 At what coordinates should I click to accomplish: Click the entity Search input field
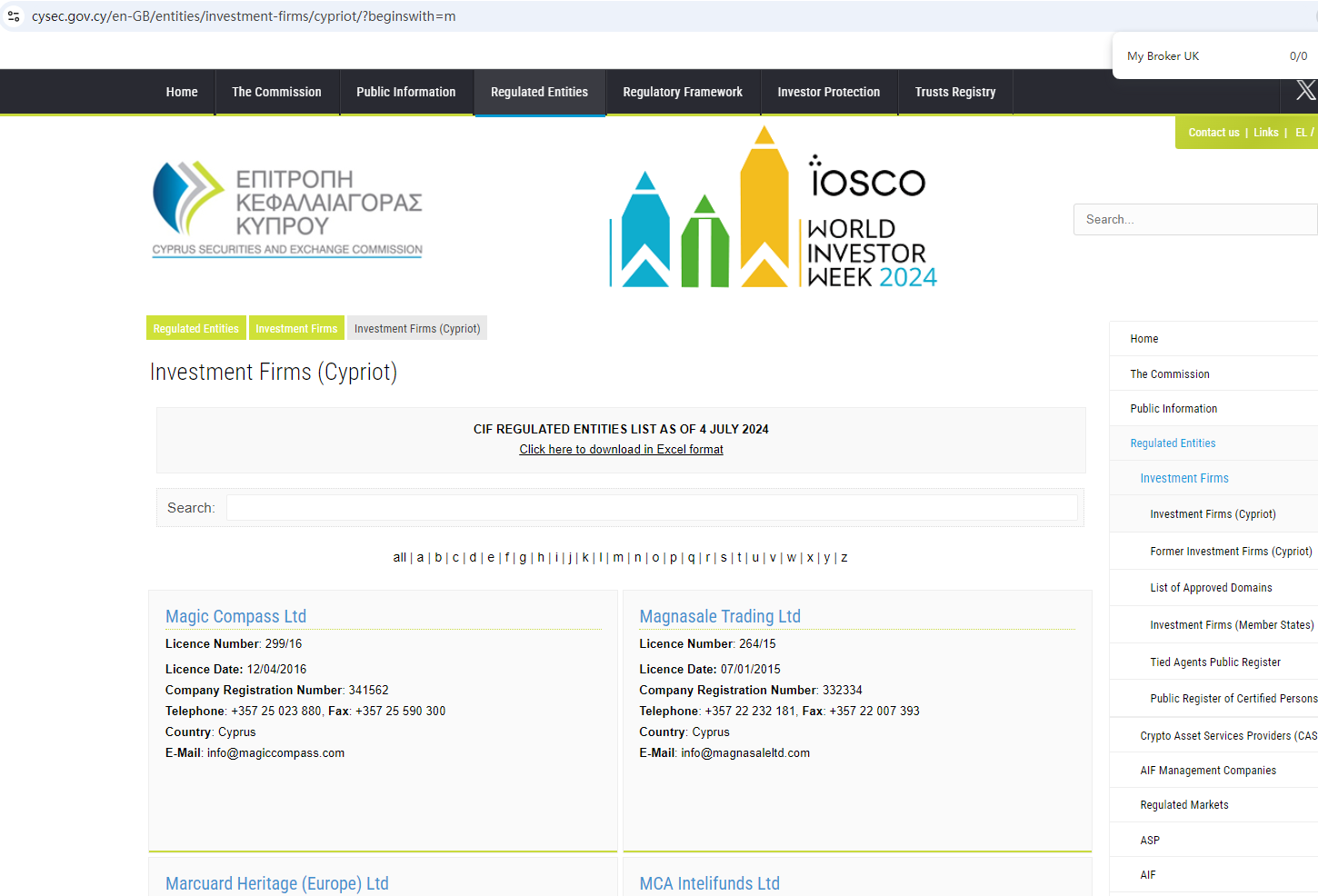click(651, 508)
